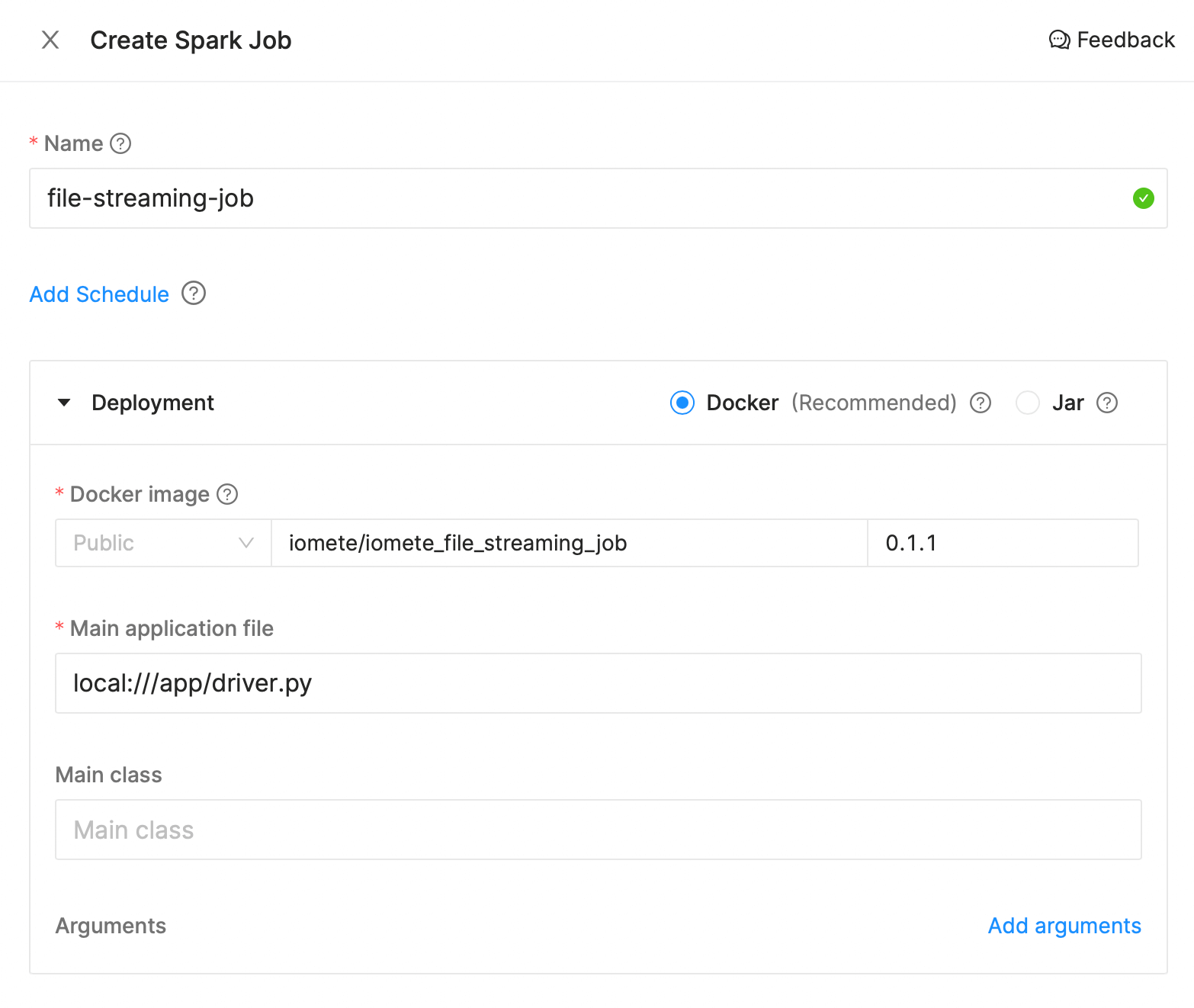Image resolution: width=1194 pixels, height=1008 pixels.
Task: Click the Arguments label
Action: [111, 926]
